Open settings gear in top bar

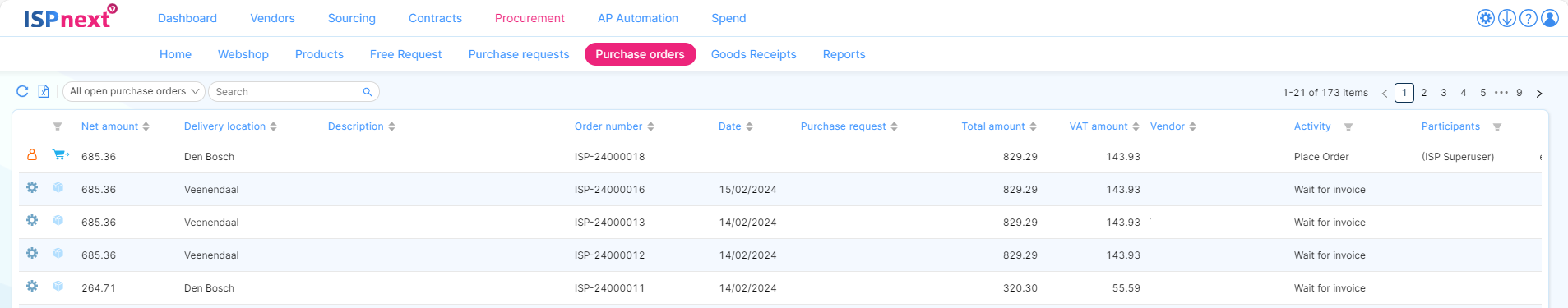pyautogui.click(x=1486, y=18)
